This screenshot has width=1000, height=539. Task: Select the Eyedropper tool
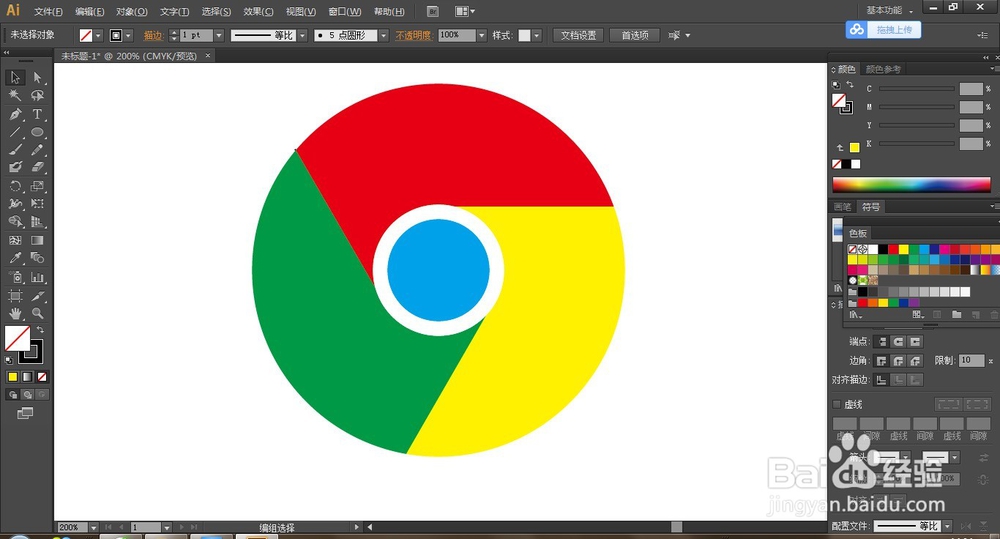[x=15, y=258]
